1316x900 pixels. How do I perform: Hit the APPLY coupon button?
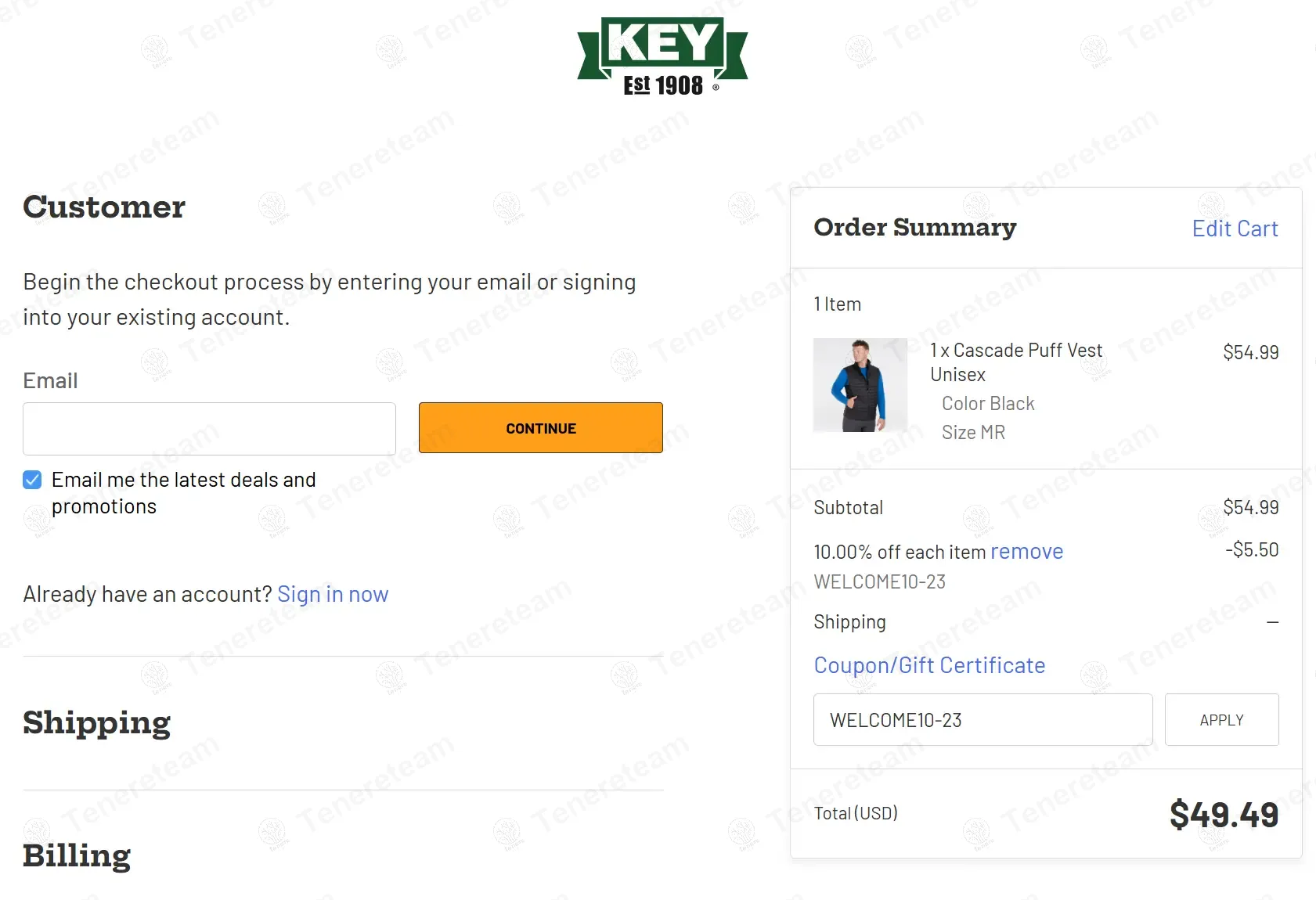pyautogui.click(x=1221, y=720)
